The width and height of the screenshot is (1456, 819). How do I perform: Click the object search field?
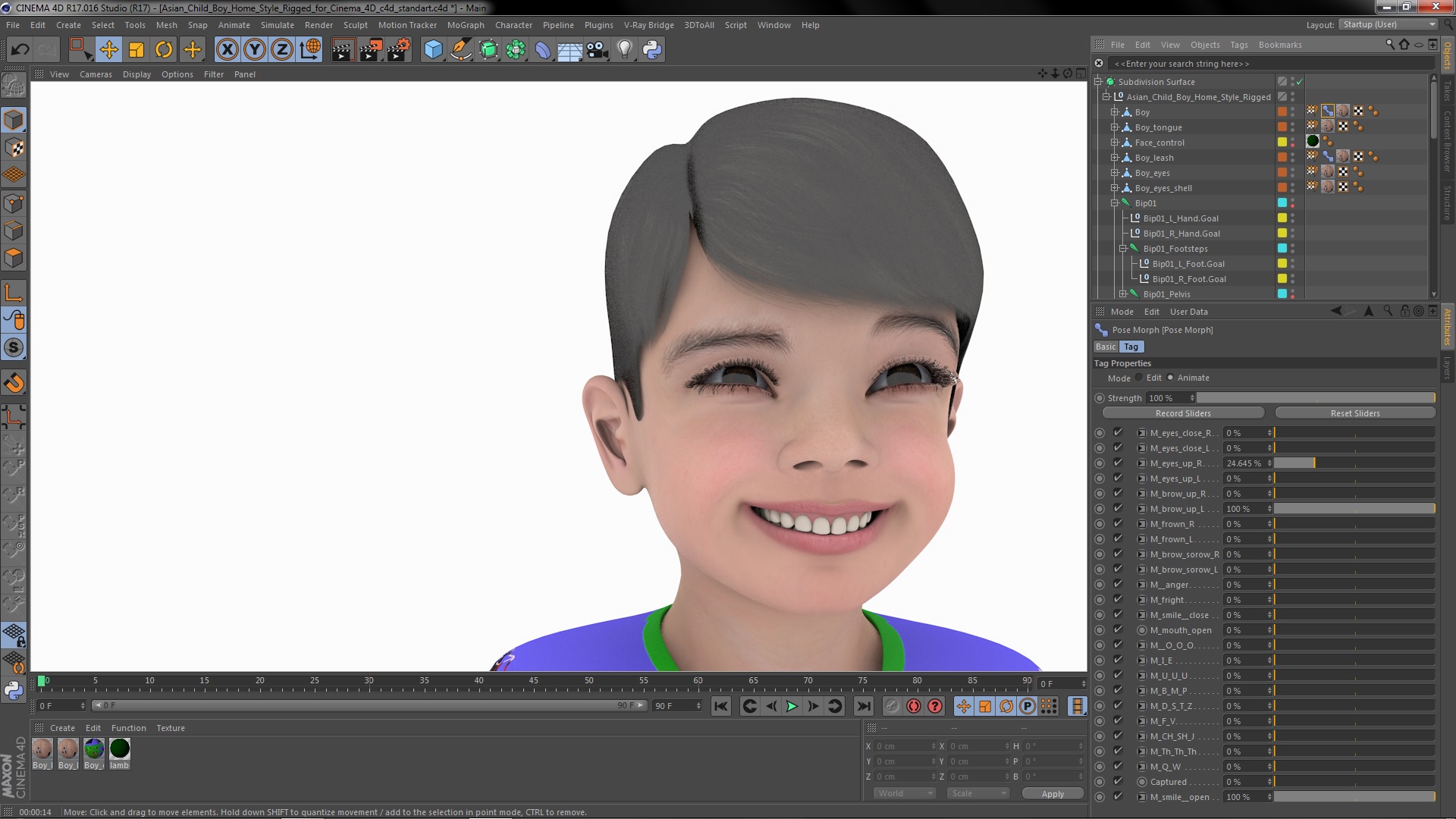tap(1270, 64)
